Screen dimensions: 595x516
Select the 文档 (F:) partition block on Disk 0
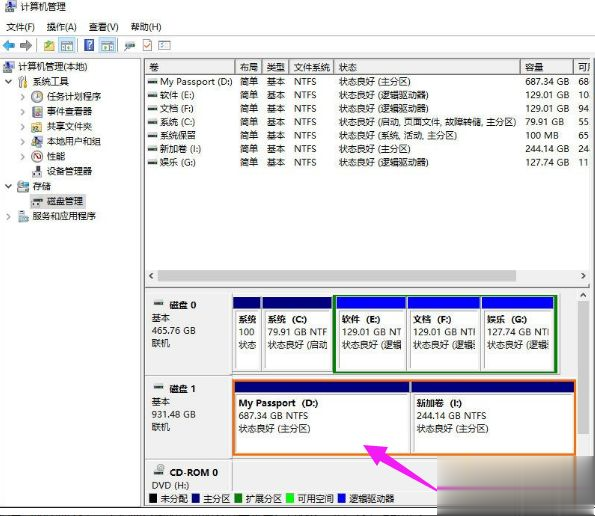[444, 334]
